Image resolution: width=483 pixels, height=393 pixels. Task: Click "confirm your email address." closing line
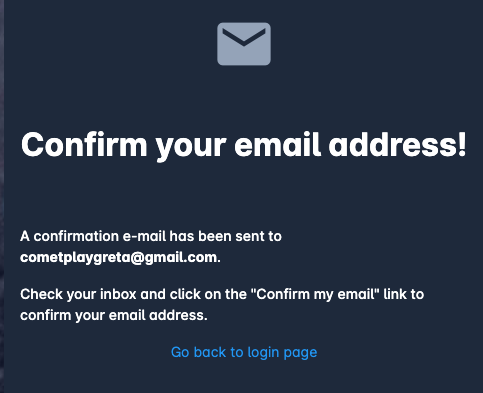(114, 315)
